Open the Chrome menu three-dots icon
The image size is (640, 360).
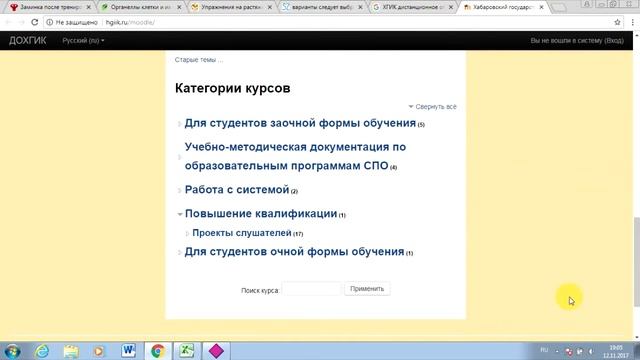click(x=632, y=22)
